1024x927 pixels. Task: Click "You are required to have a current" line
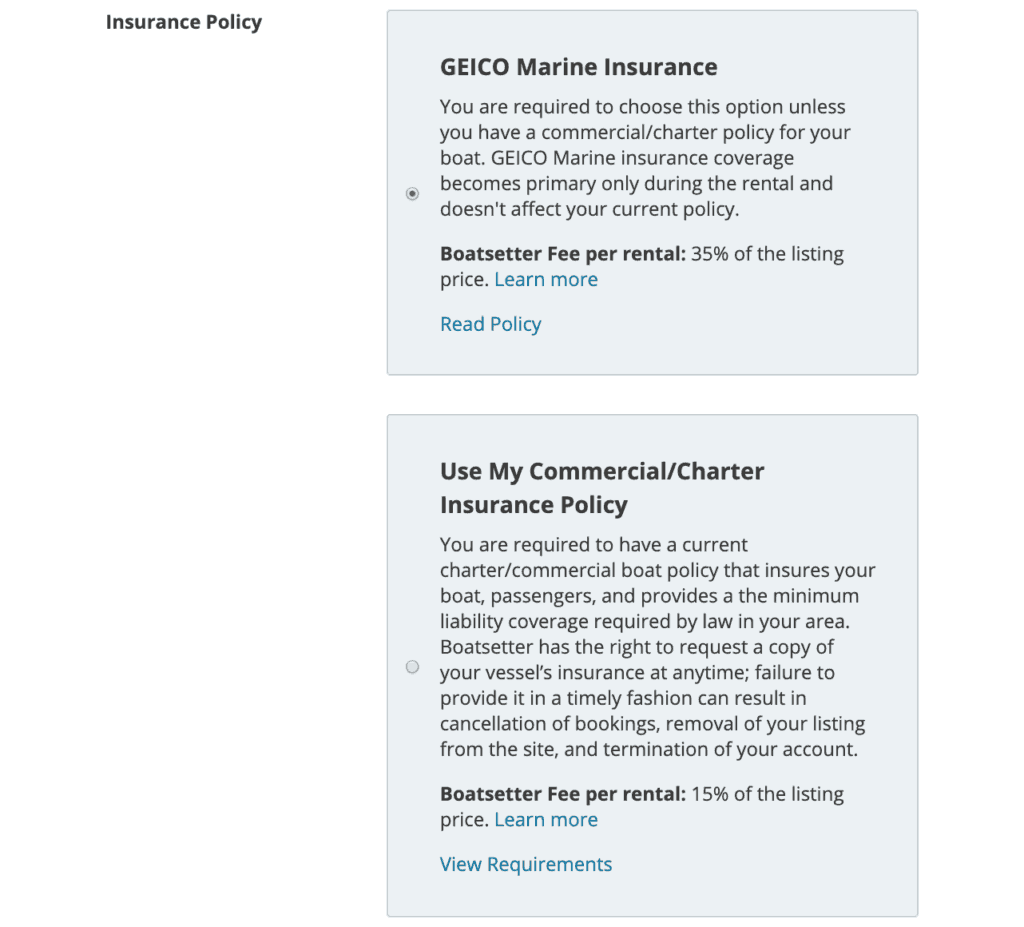[x=594, y=545]
